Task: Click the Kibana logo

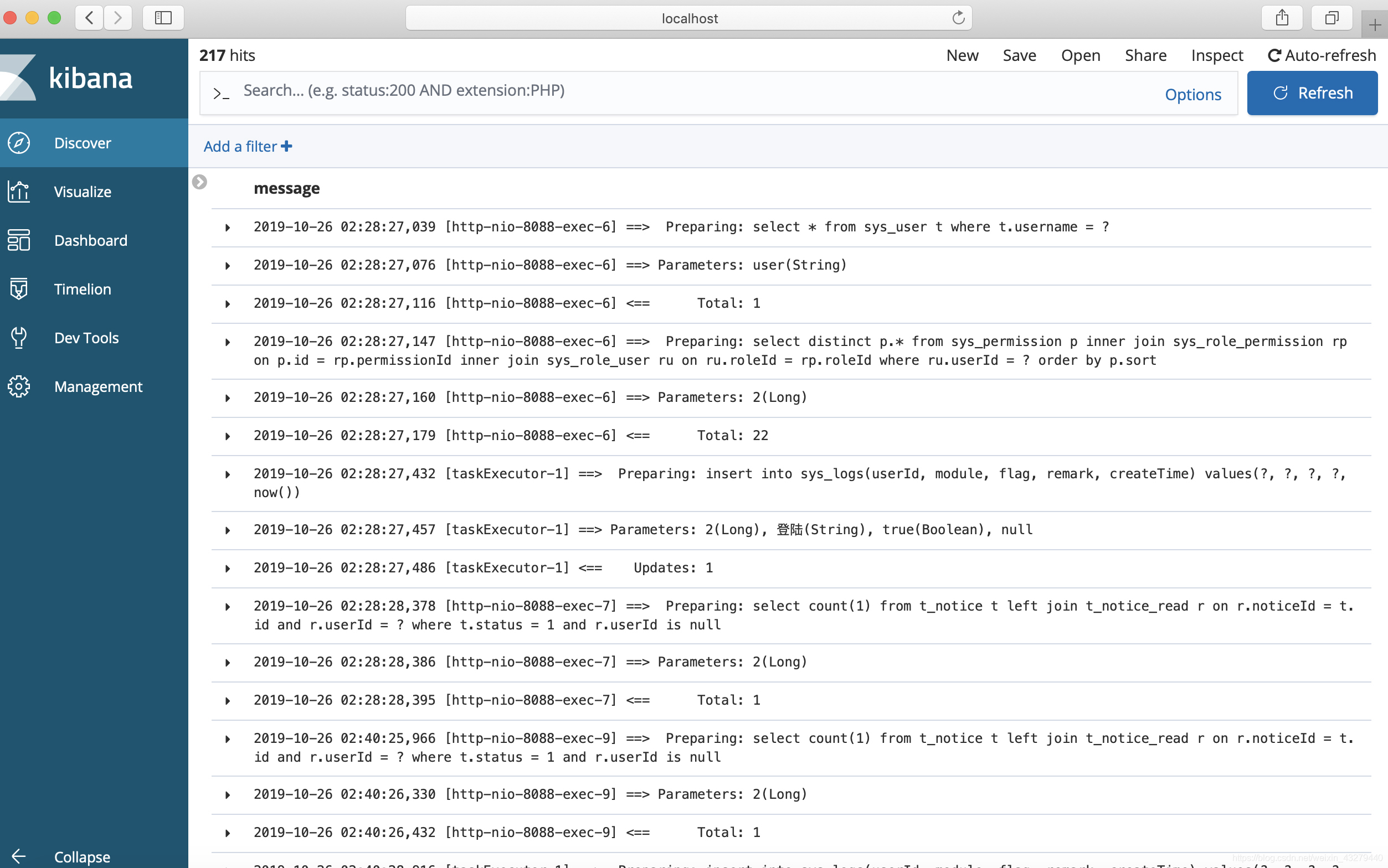Action: point(66,77)
